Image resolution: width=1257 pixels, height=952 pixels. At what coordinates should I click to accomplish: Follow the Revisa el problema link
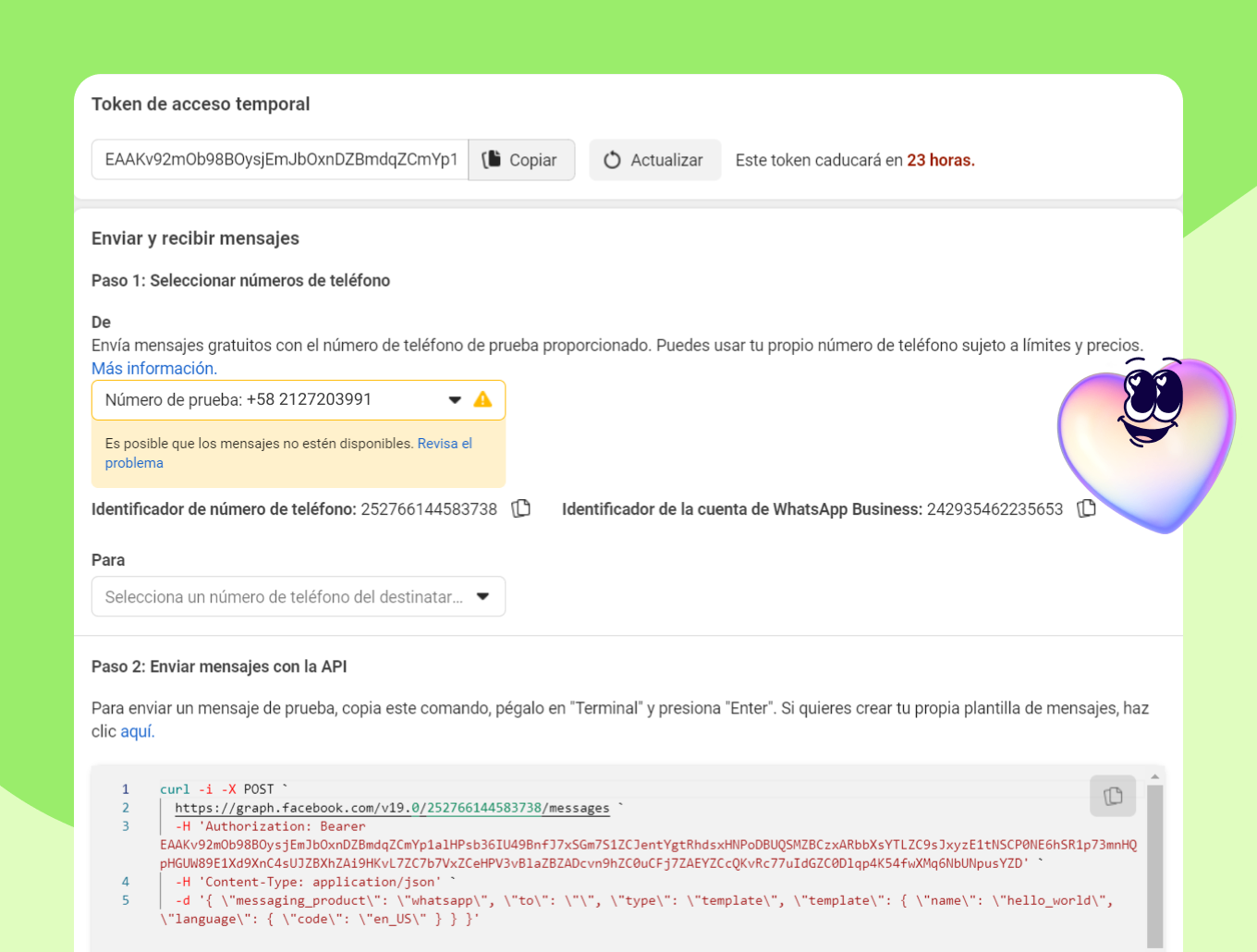tap(288, 453)
